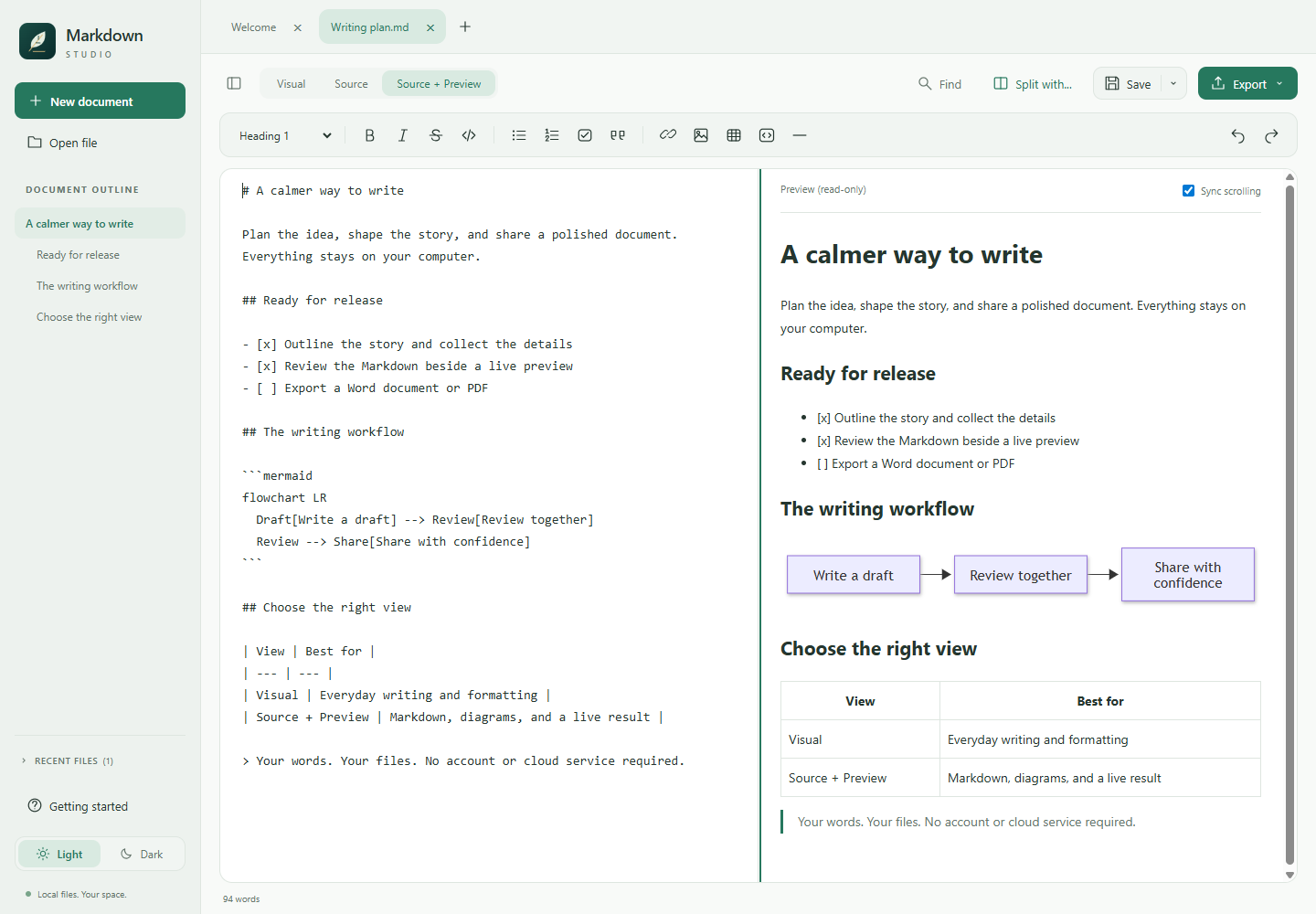Screen dimensions: 1316x914
Task: Select Source + Preview view mode
Action: pos(439,83)
